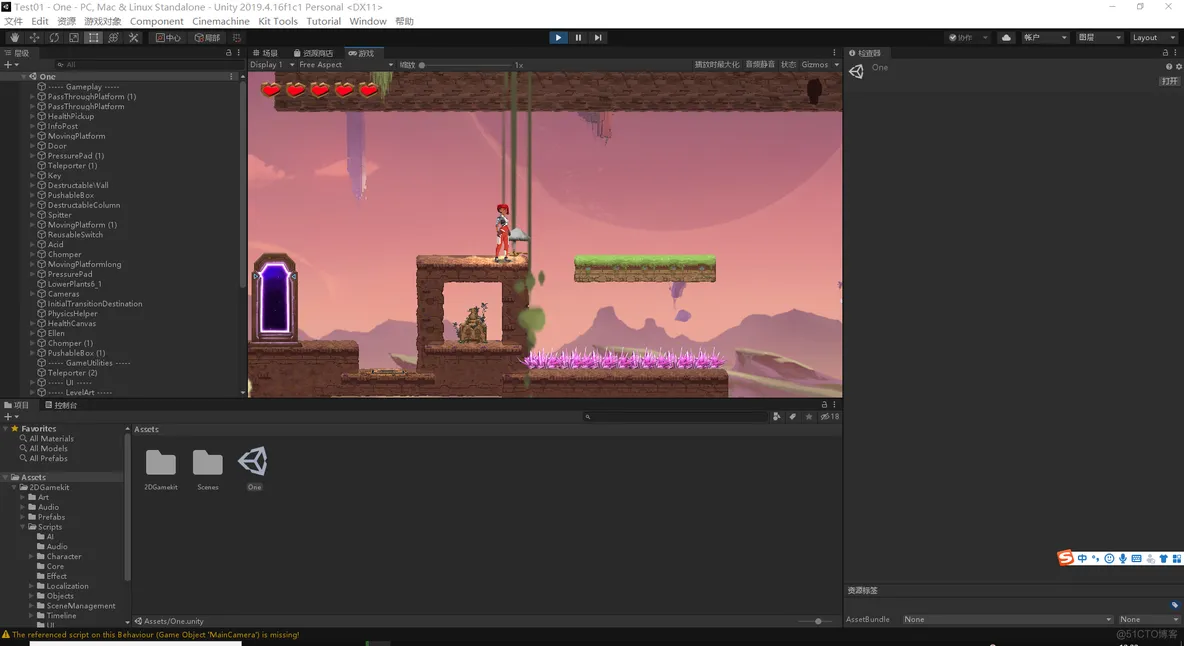Viewport: 1184px width, 646px height.
Task: Toggle pivot 中心 (Center) mode
Action: tap(168, 38)
